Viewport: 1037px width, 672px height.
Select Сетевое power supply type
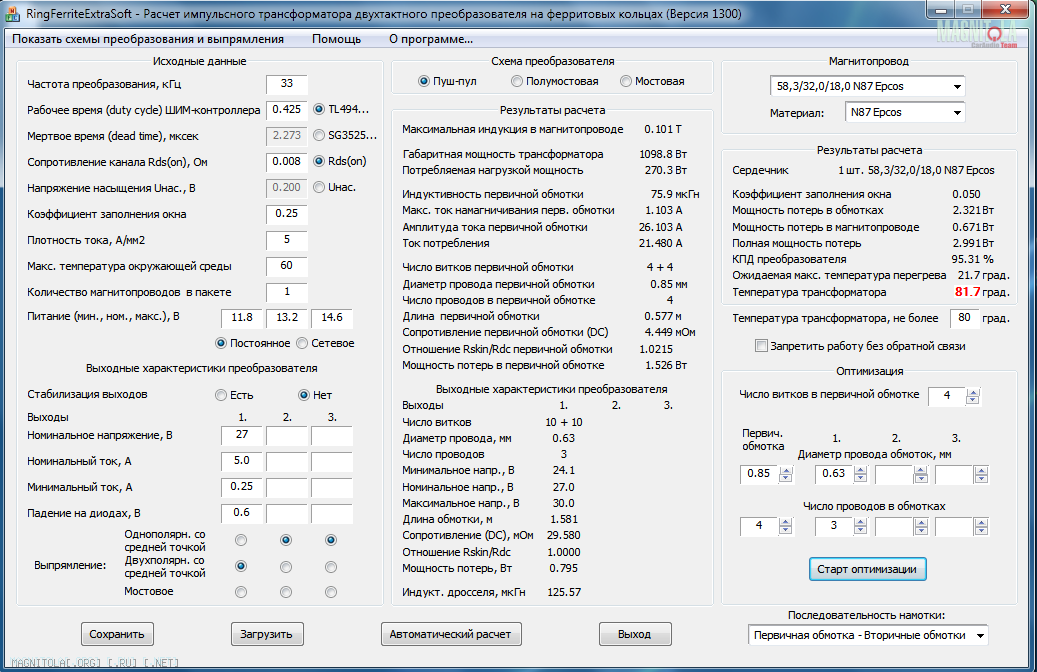302,343
